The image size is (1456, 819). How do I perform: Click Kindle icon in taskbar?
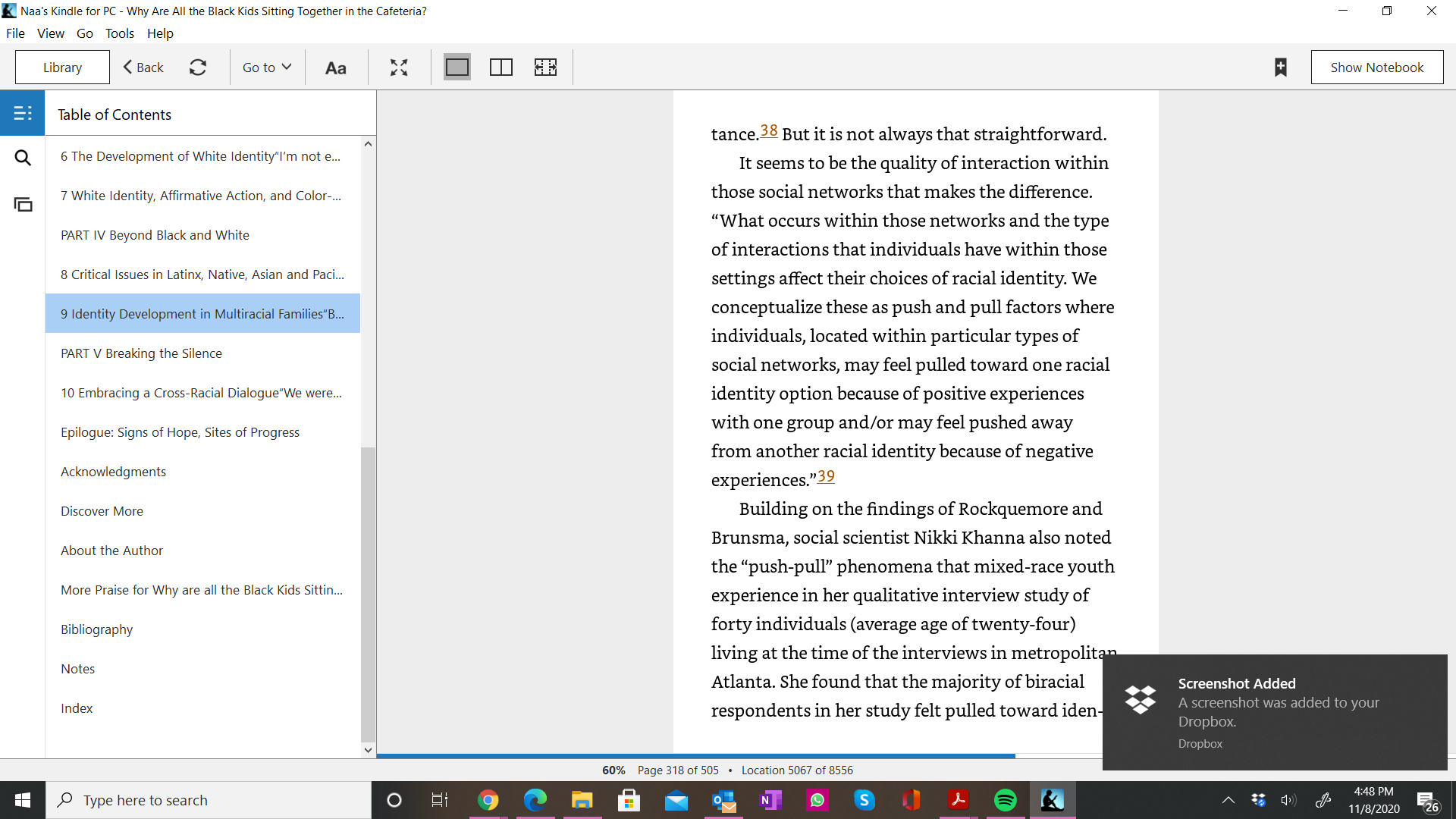click(1053, 800)
